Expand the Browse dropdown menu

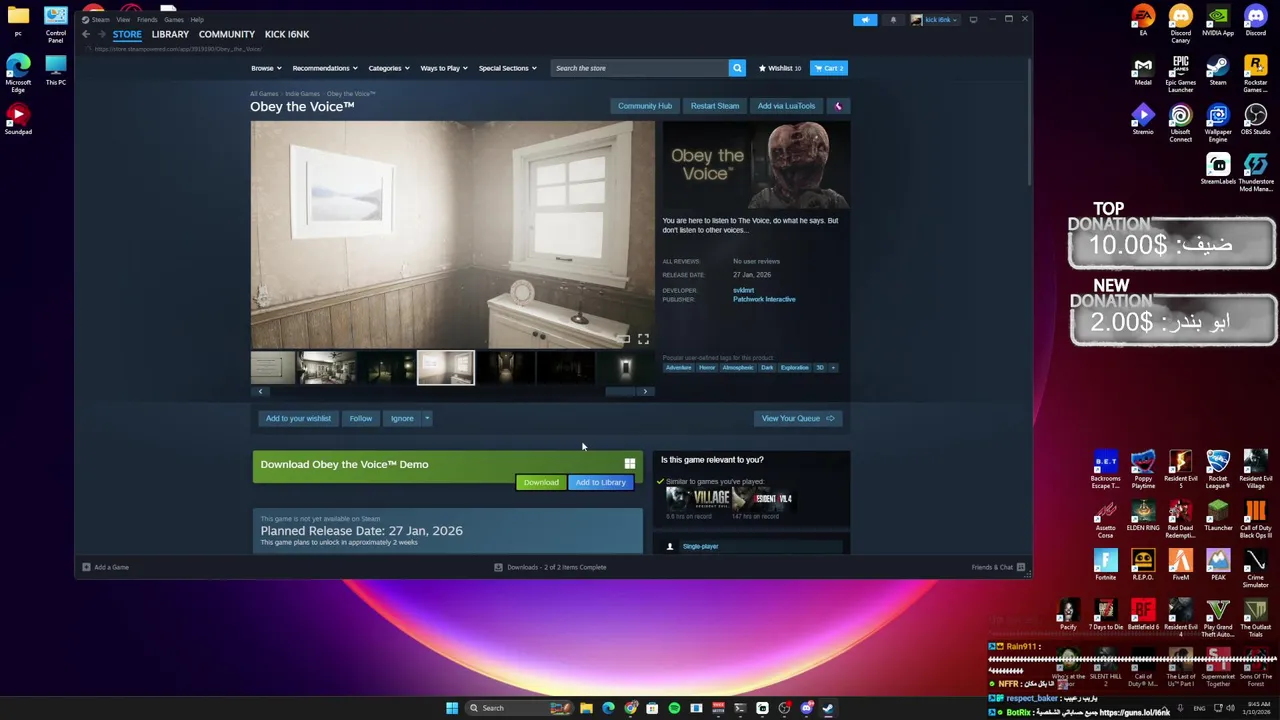tap(266, 68)
